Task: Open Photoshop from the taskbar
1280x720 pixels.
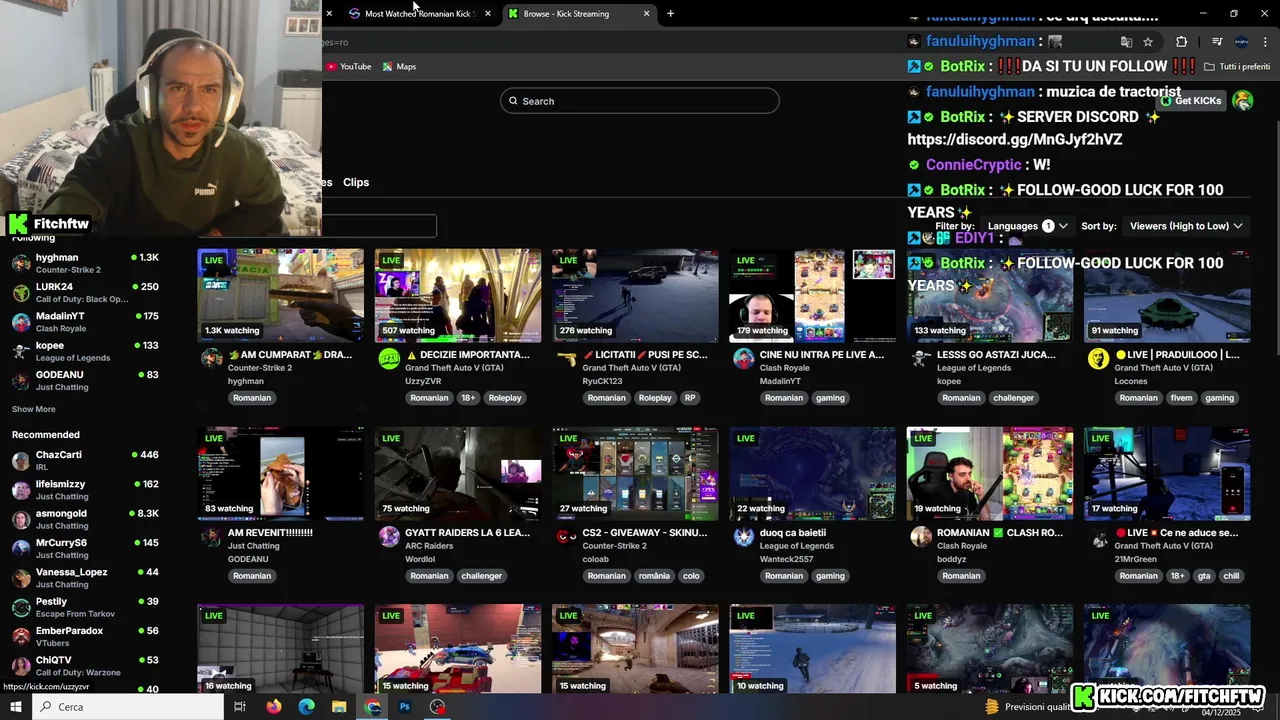Action: [x=405, y=706]
